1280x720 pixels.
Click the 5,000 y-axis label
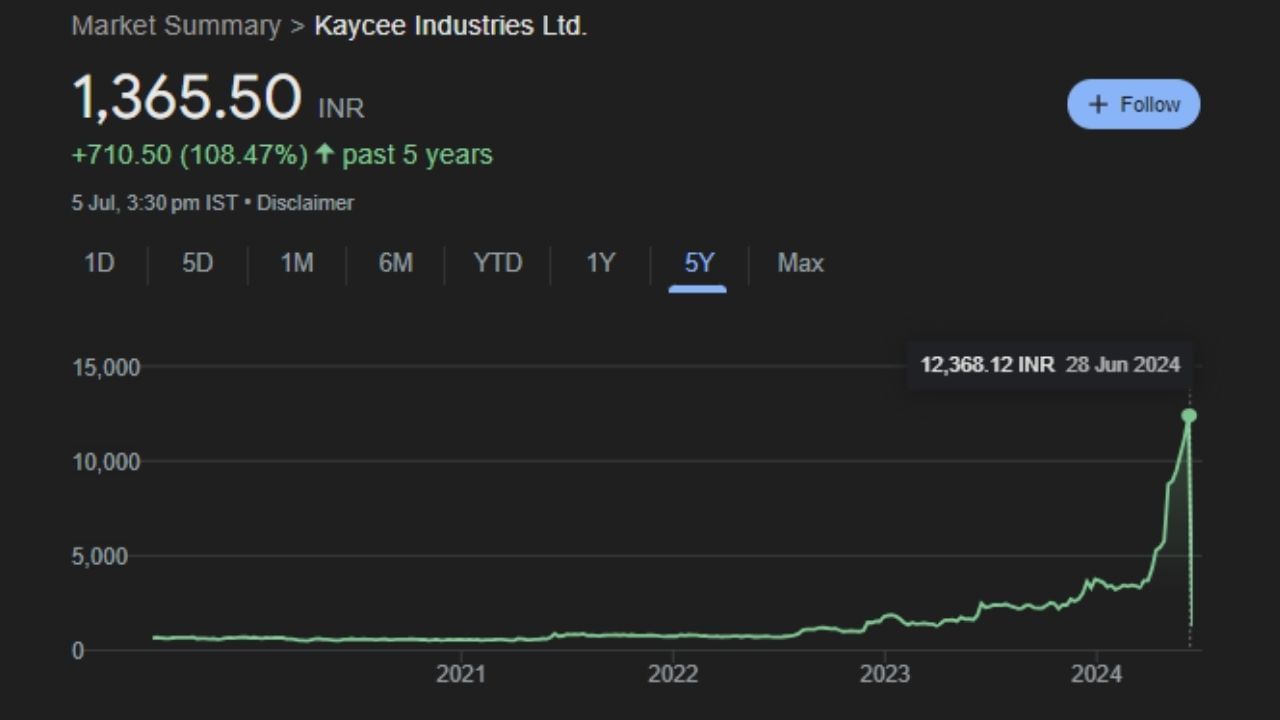(x=100, y=556)
